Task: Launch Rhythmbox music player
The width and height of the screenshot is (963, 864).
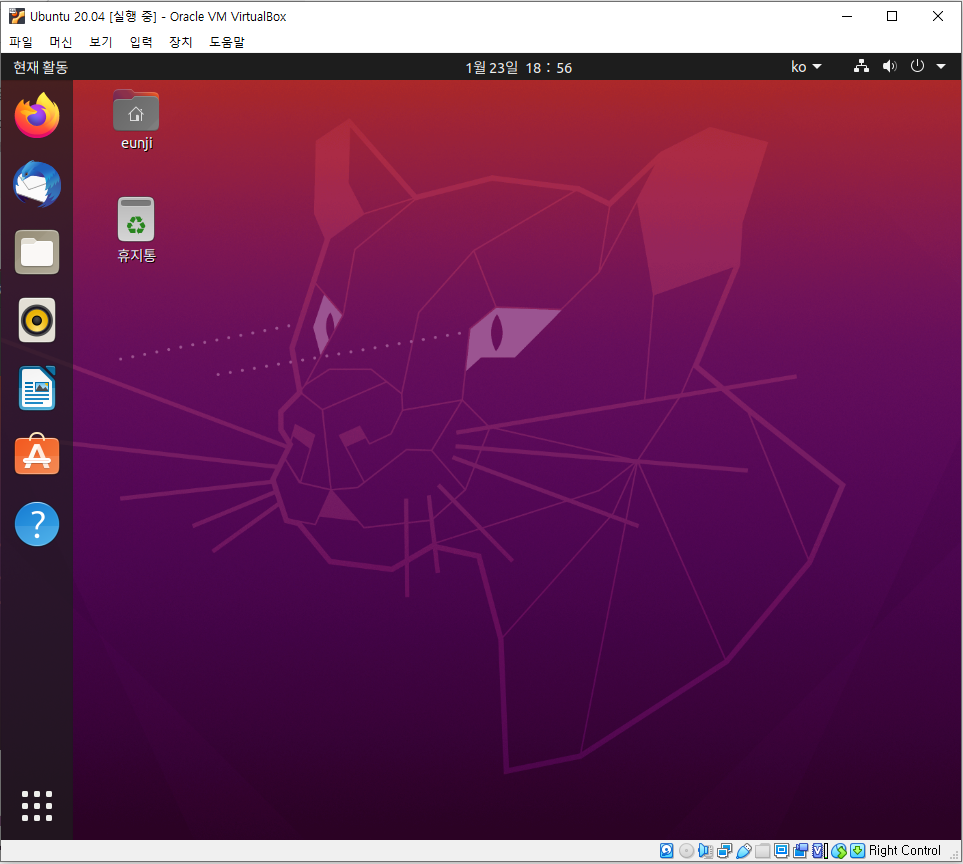Action: click(37, 320)
